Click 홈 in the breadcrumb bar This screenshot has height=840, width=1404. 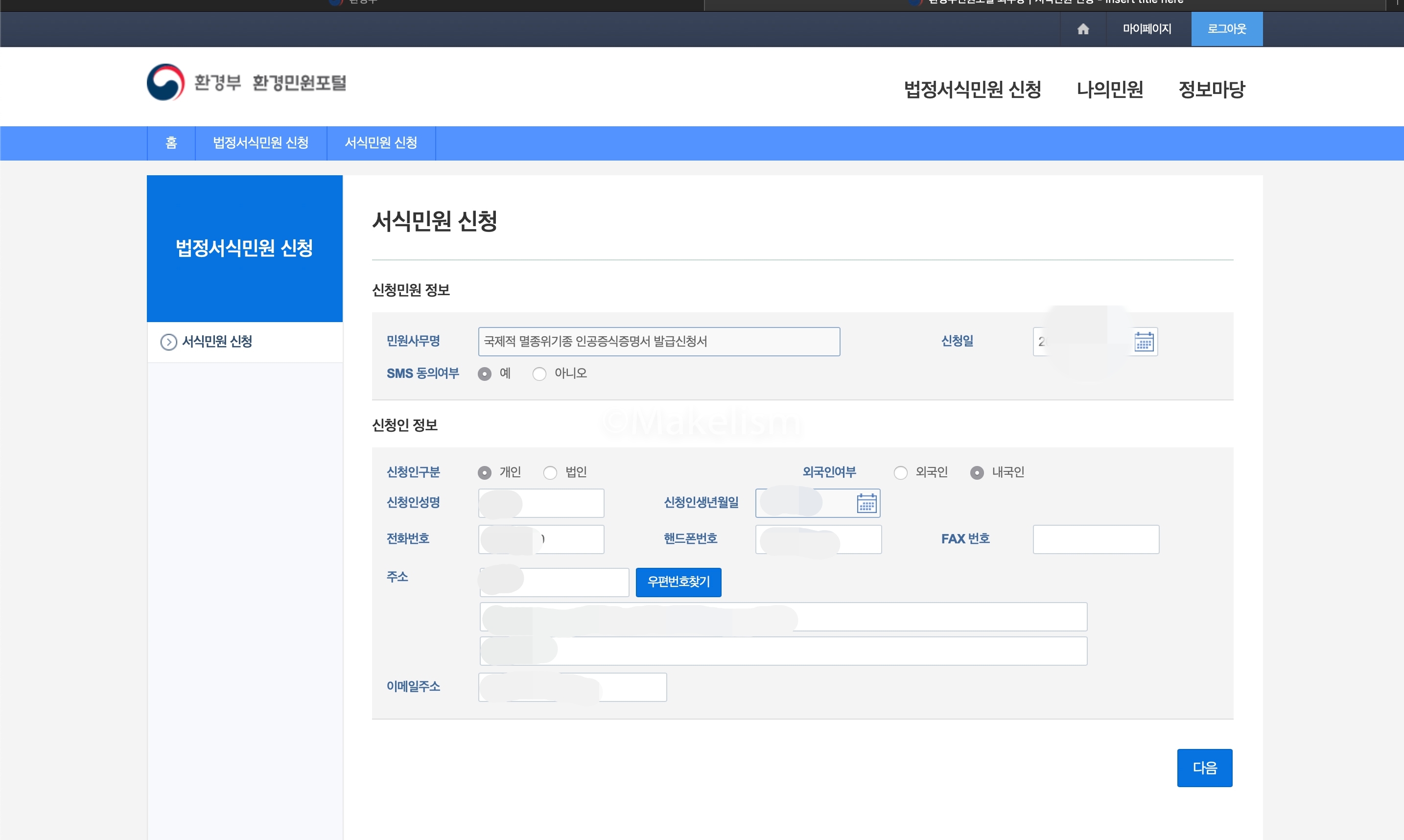(x=171, y=143)
